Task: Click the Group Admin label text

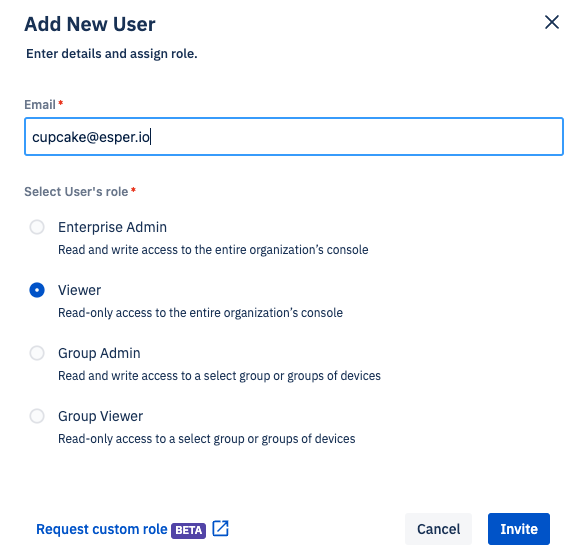Action: point(99,353)
